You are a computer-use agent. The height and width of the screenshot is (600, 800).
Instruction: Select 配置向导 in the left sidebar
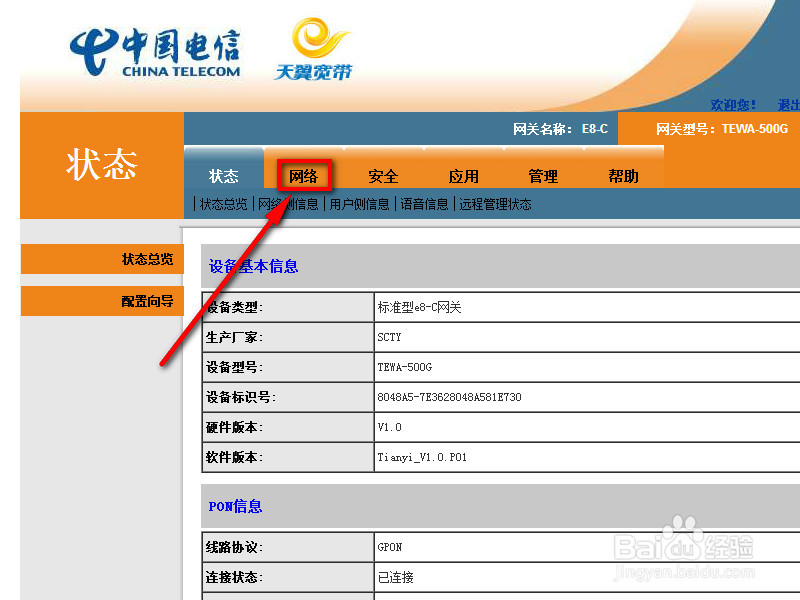pyautogui.click(x=148, y=300)
